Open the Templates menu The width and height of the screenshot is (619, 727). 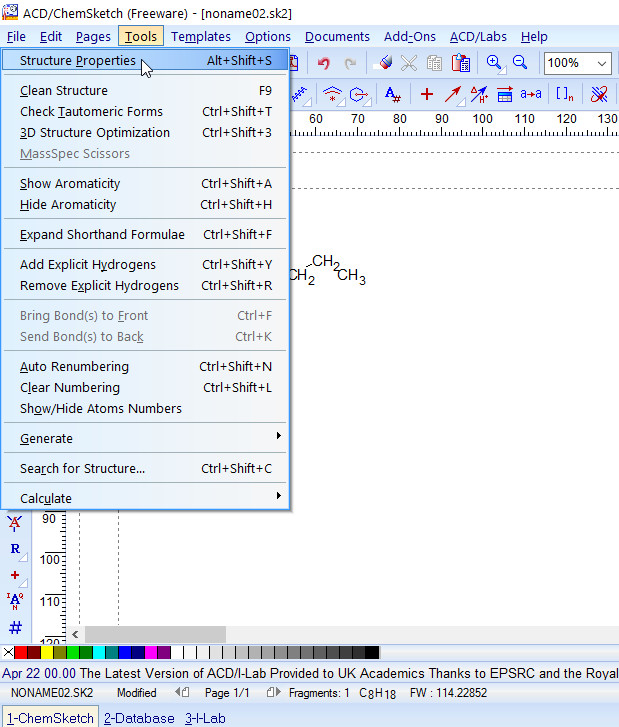[201, 36]
